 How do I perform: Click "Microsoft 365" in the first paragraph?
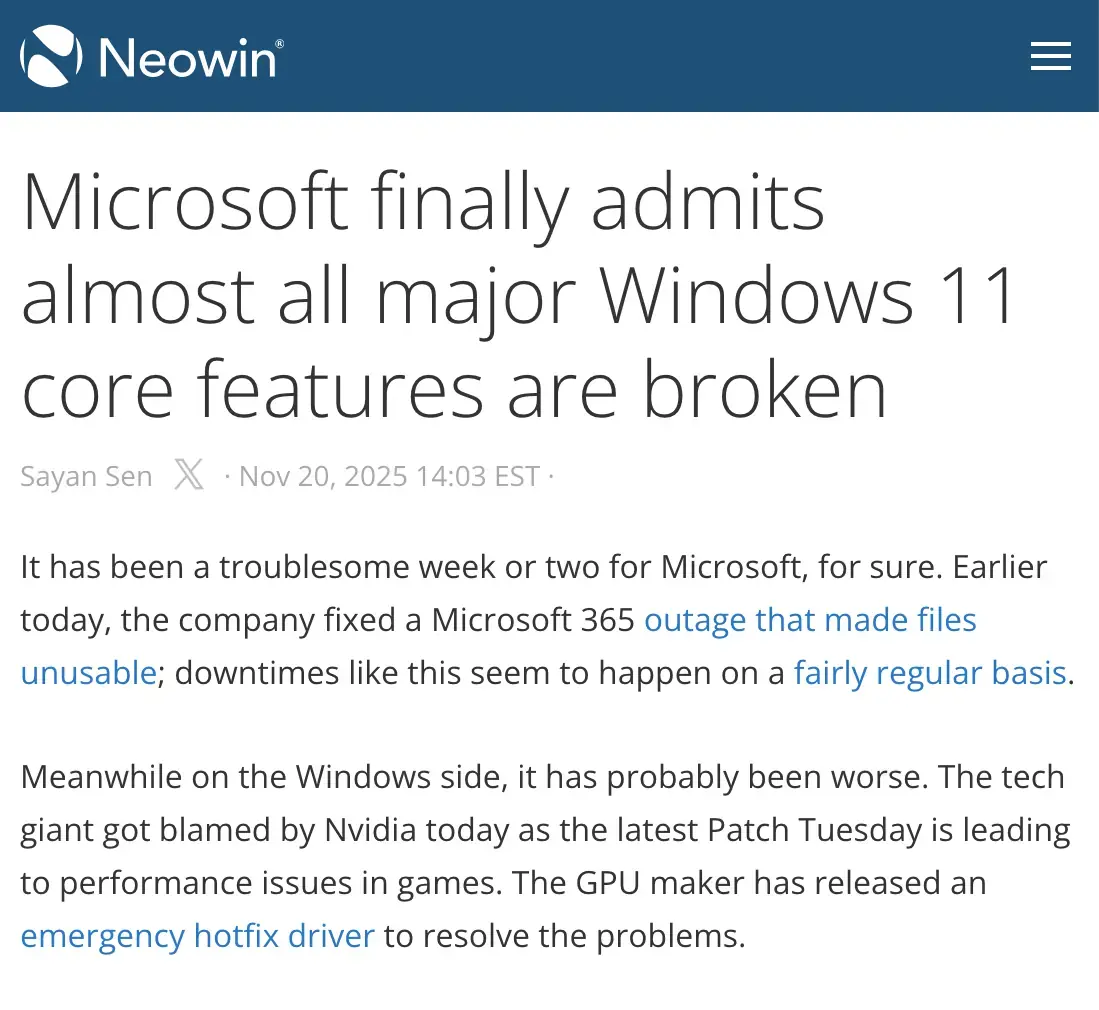click(533, 620)
